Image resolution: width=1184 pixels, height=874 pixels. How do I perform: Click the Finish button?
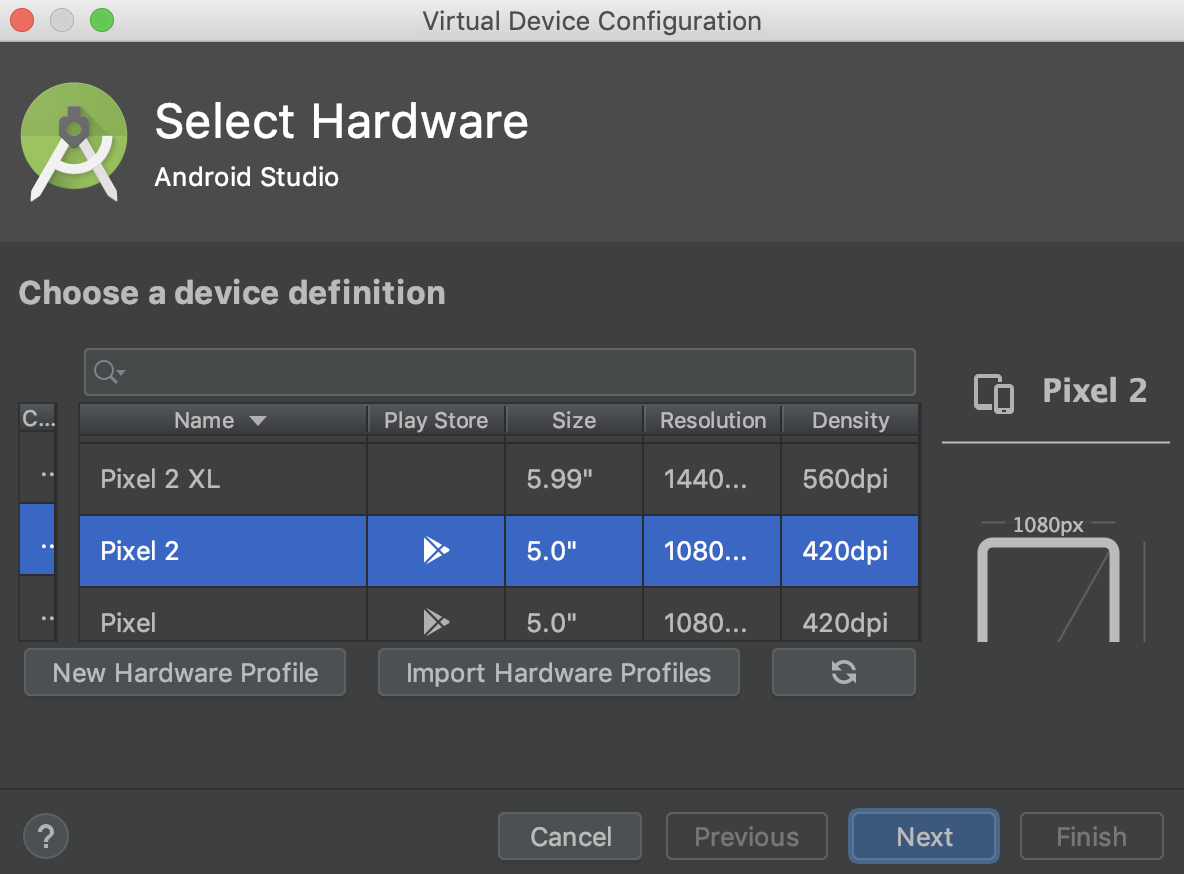point(1091,836)
